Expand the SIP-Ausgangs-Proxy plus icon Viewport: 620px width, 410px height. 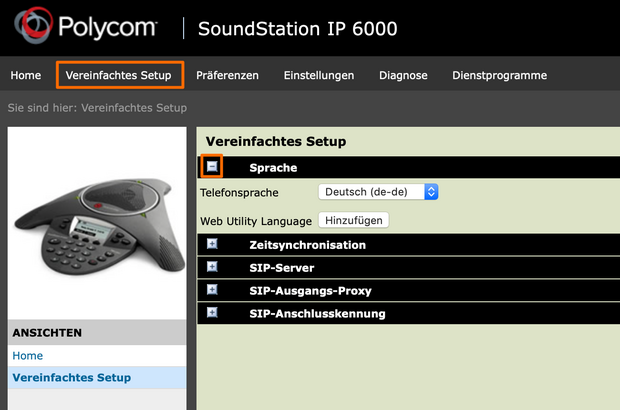pyautogui.click(x=212, y=290)
